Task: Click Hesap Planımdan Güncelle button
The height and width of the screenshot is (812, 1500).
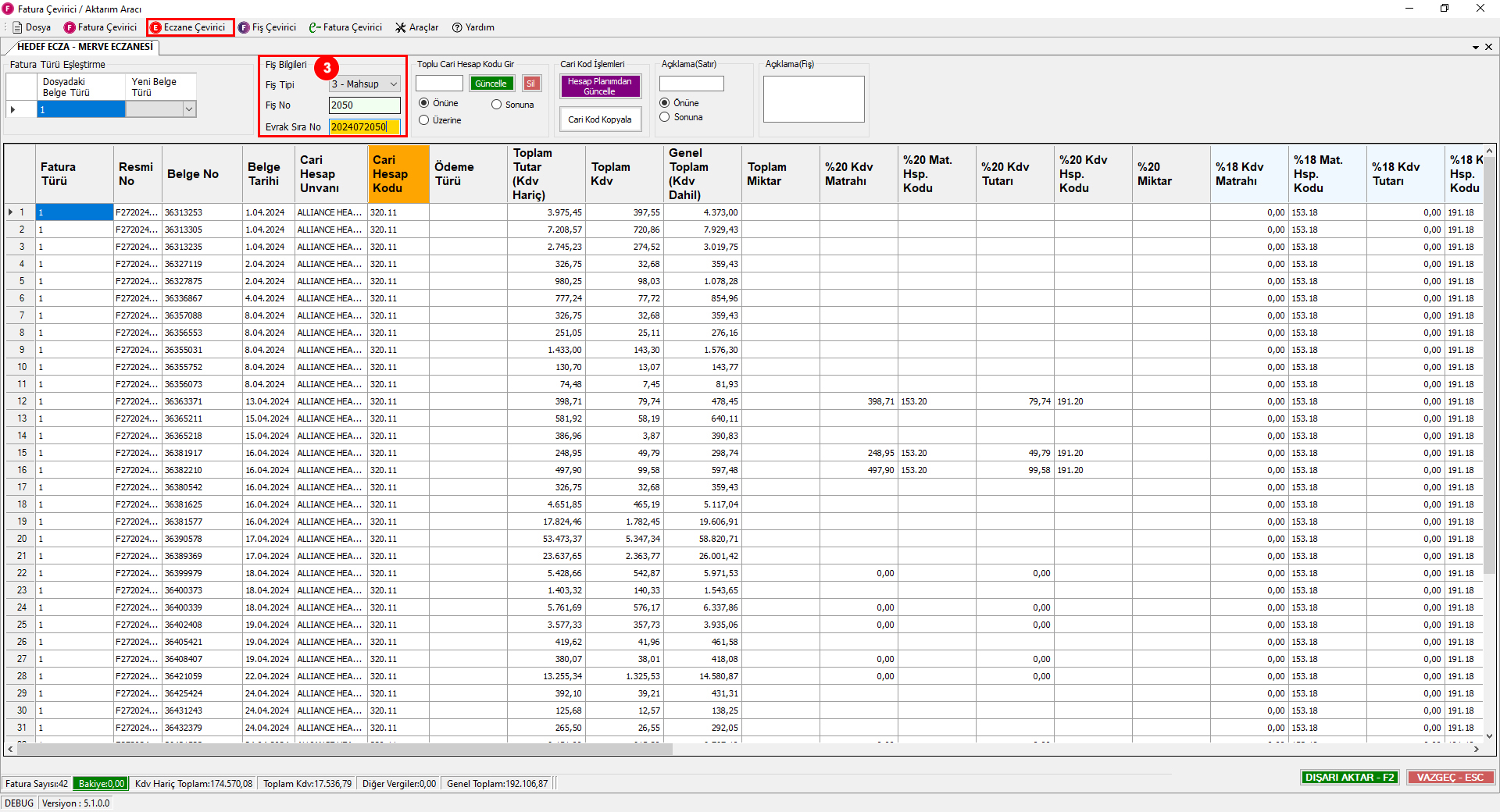Action: click(x=599, y=86)
